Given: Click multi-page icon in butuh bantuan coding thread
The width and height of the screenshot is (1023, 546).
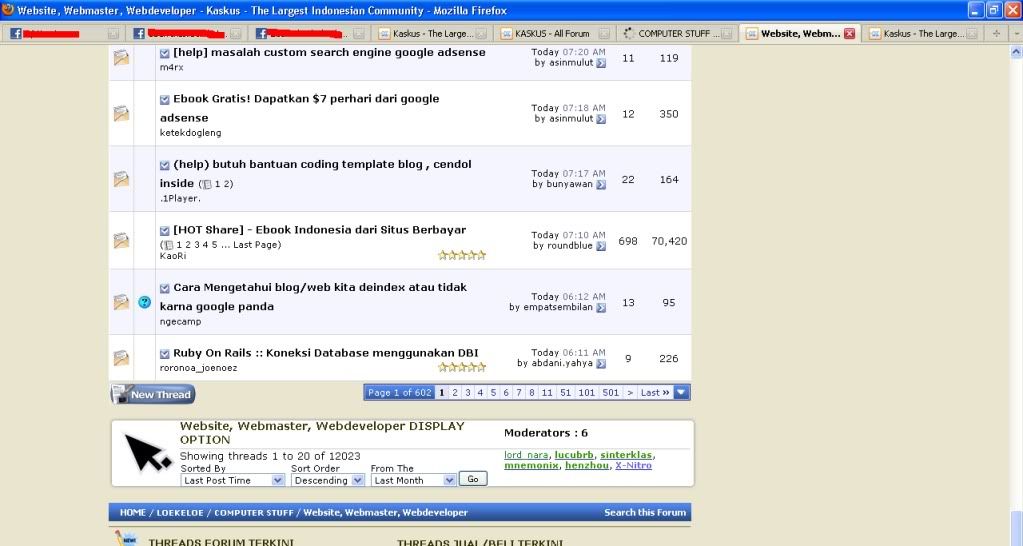Looking at the screenshot, I should (x=206, y=185).
